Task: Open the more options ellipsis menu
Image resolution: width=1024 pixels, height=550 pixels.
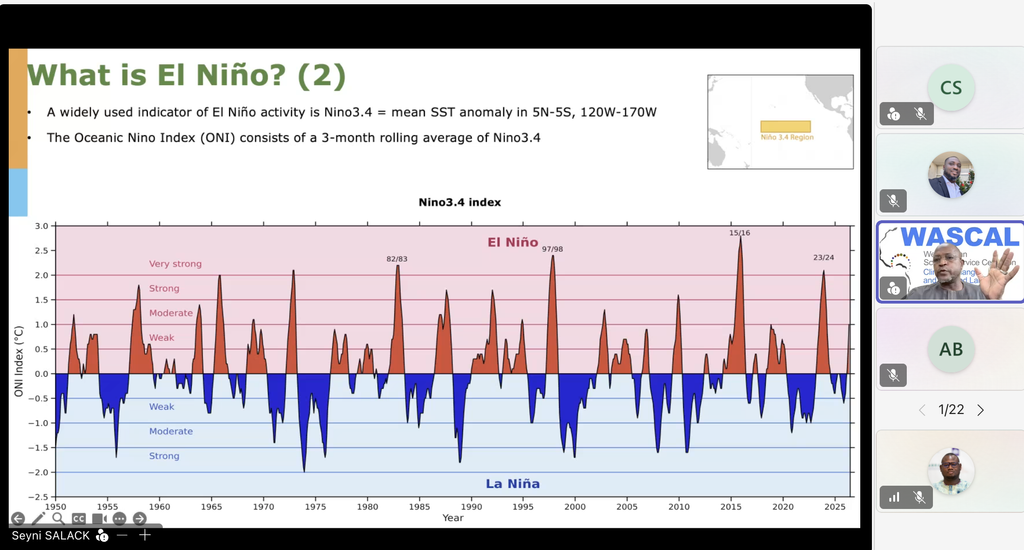Action: tap(119, 519)
